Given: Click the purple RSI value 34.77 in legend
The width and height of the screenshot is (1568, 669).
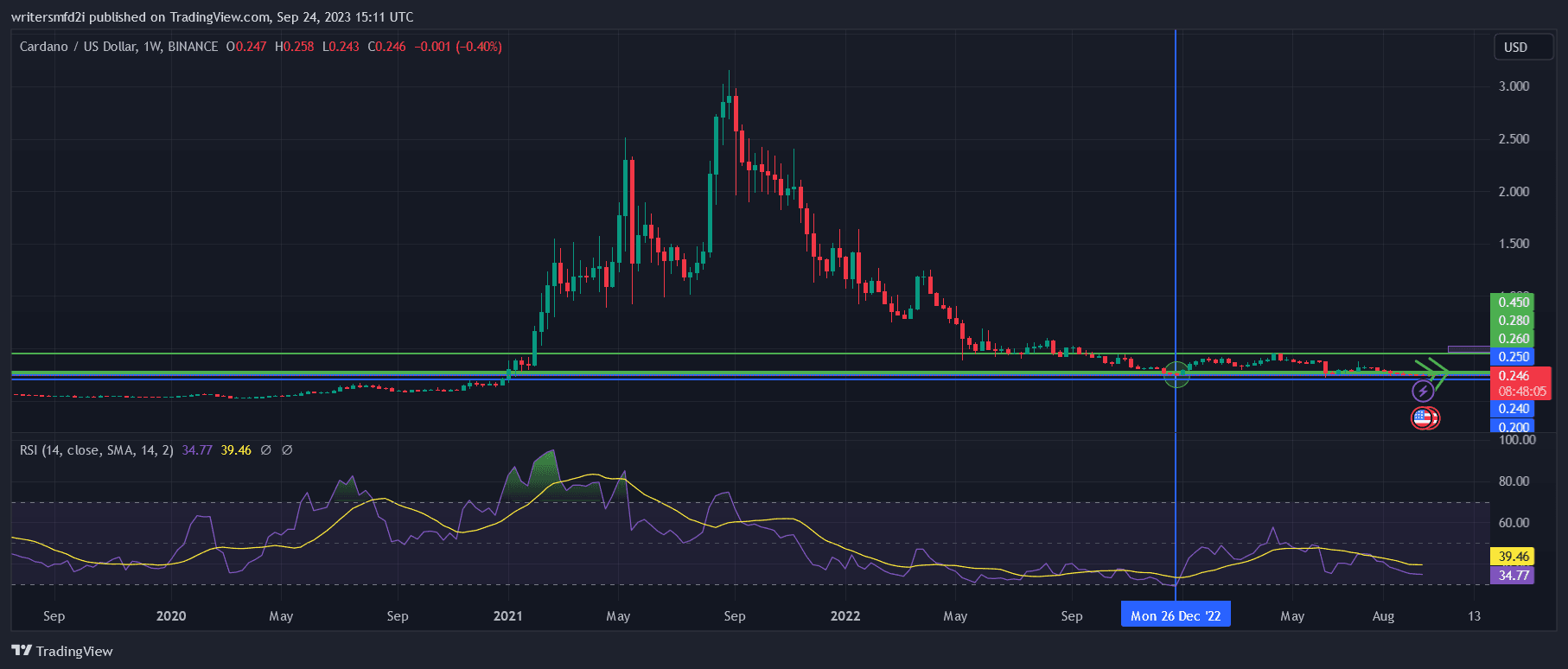Looking at the screenshot, I should (x=197, y=450).
